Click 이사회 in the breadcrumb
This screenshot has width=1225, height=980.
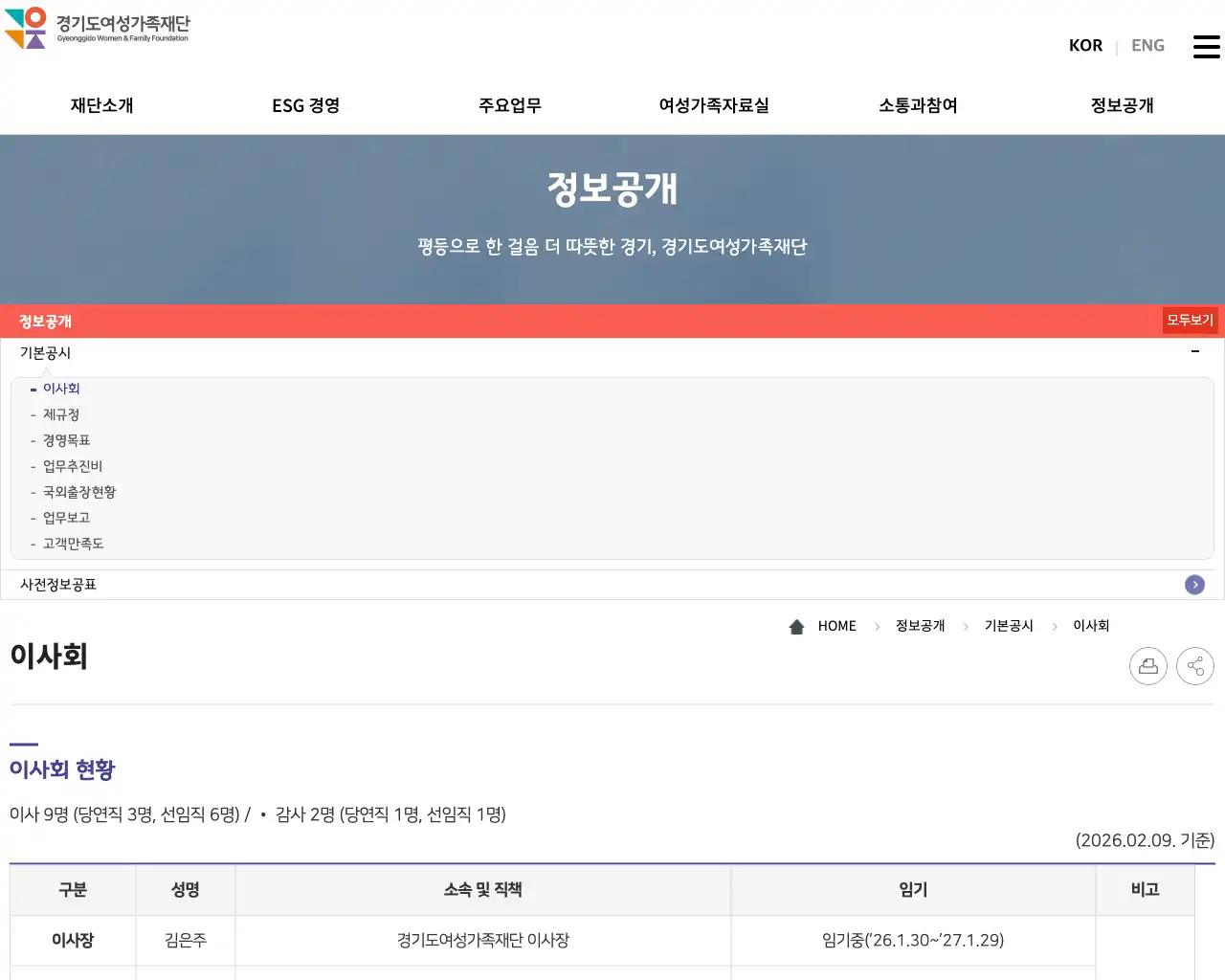[1091, 626]
